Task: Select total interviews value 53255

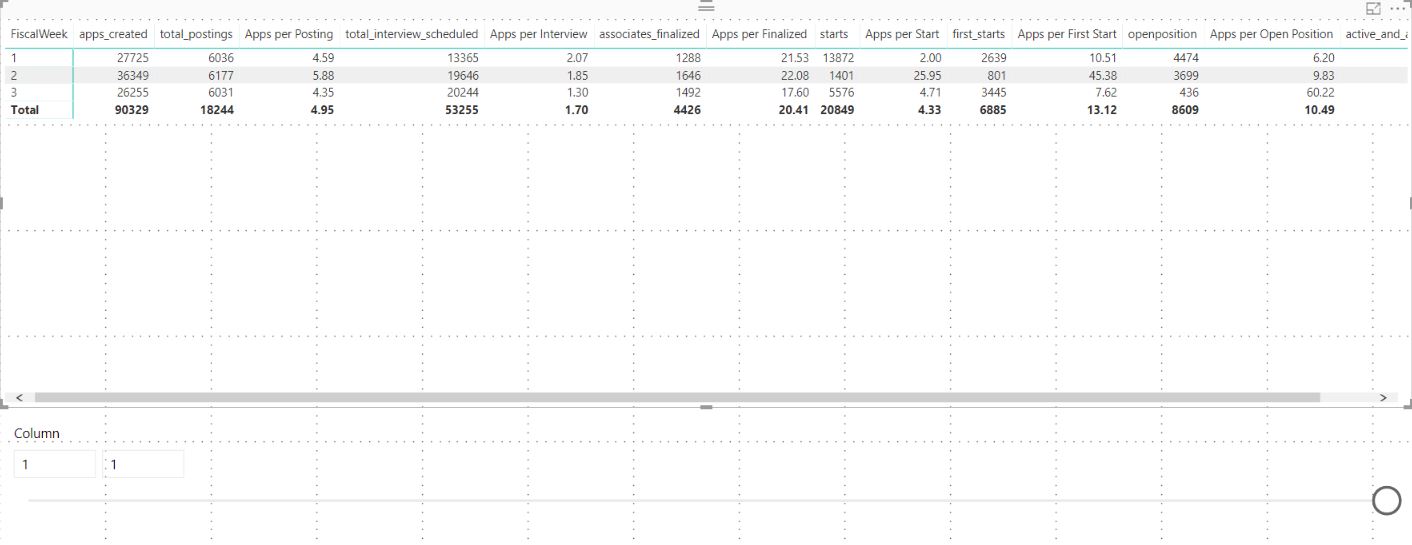Action: pos(460,110)
